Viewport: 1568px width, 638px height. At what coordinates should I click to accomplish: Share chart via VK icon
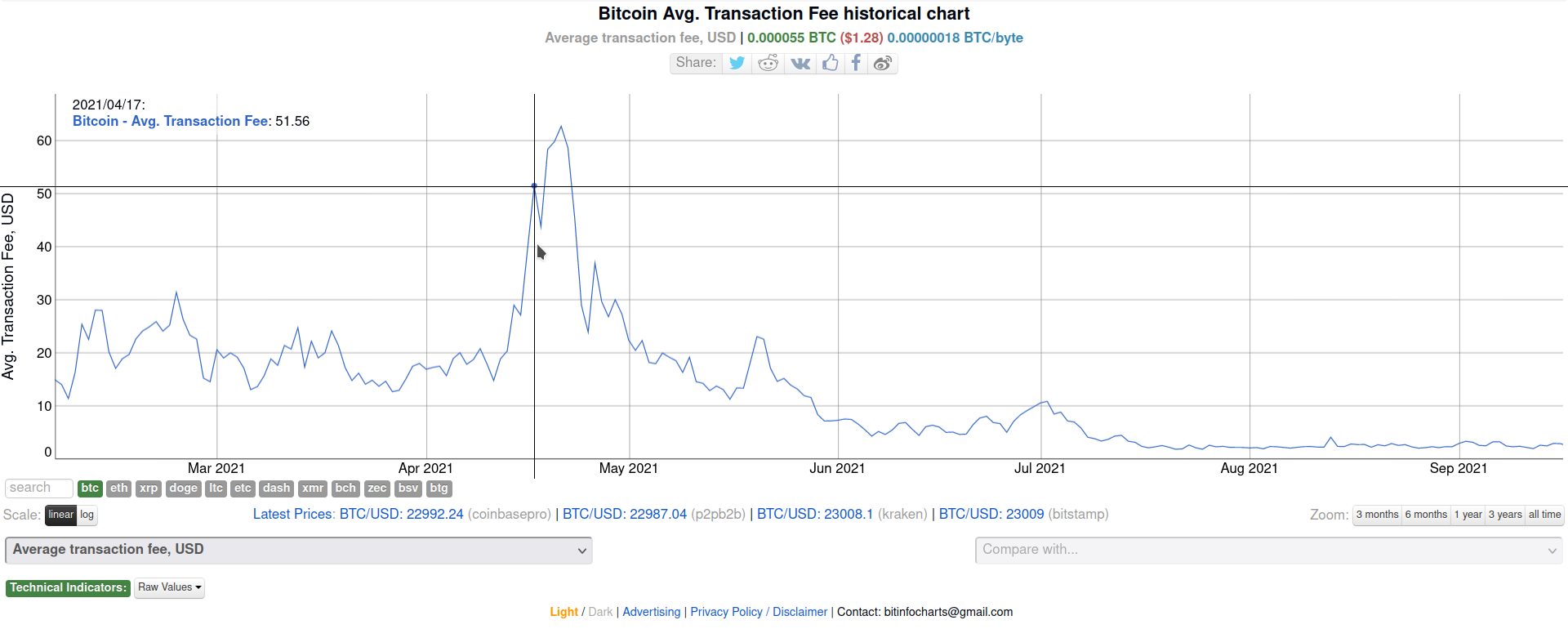click(x=800, y=63)
